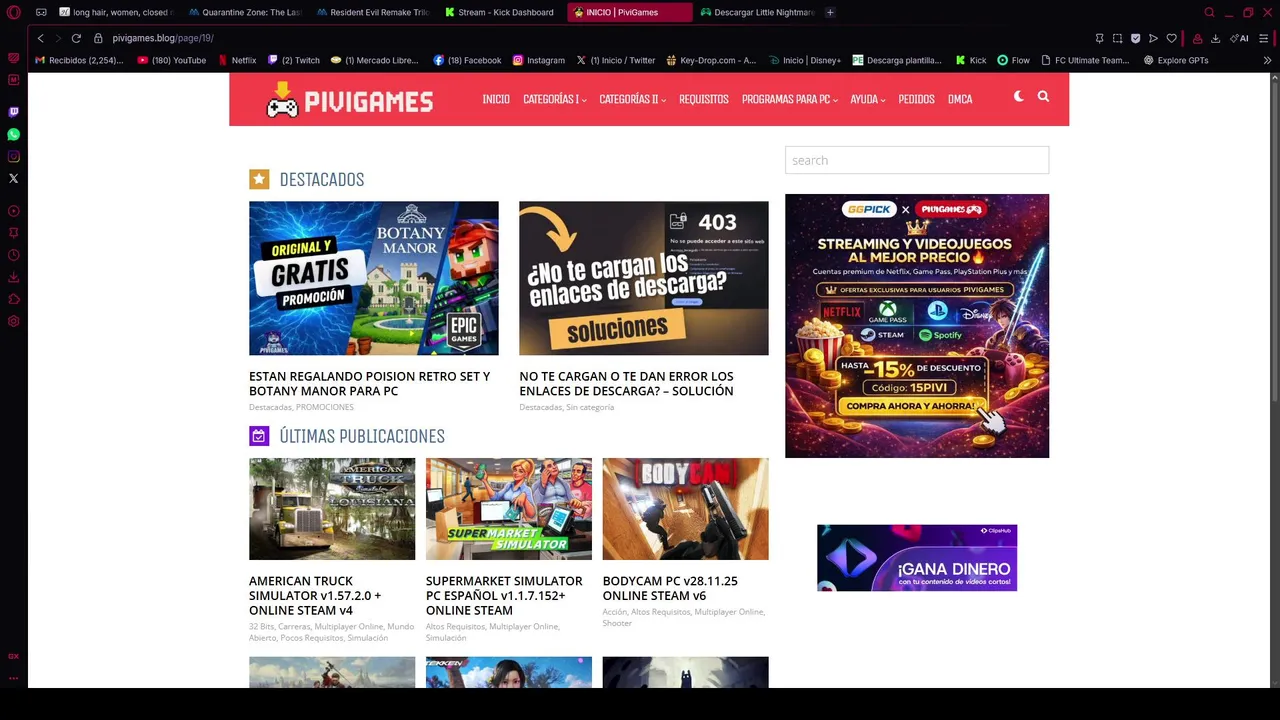Open the AI assistant button in toolbar
The height and width of the screenshot is (720, 1280).
tap(1239, 38)
